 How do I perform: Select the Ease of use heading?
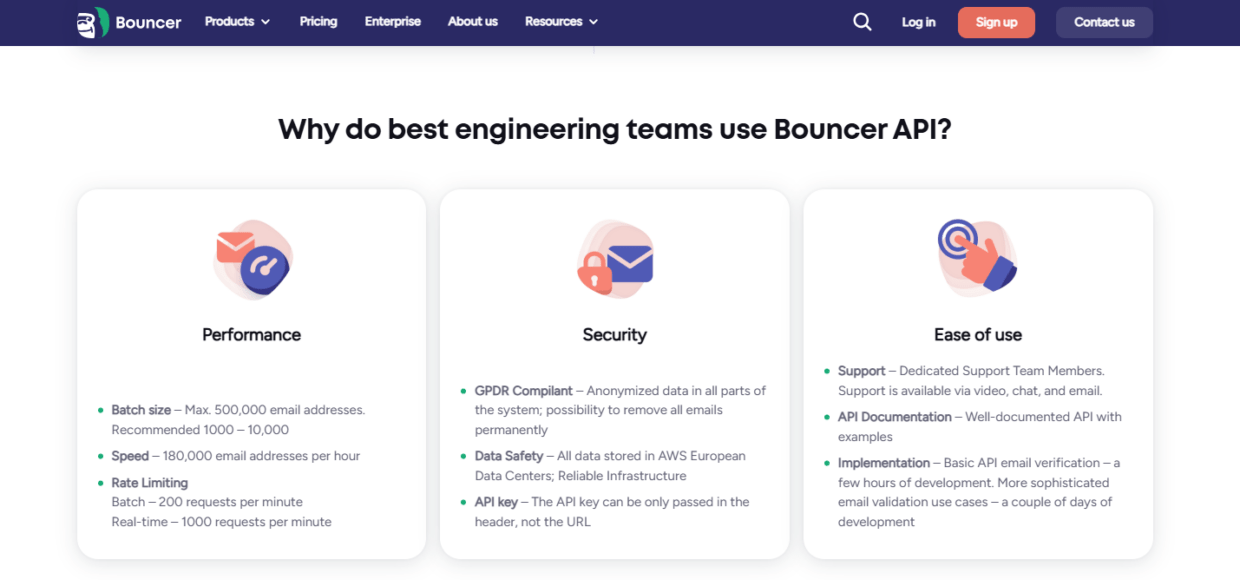pyautogui.click(x=977, y=335)
